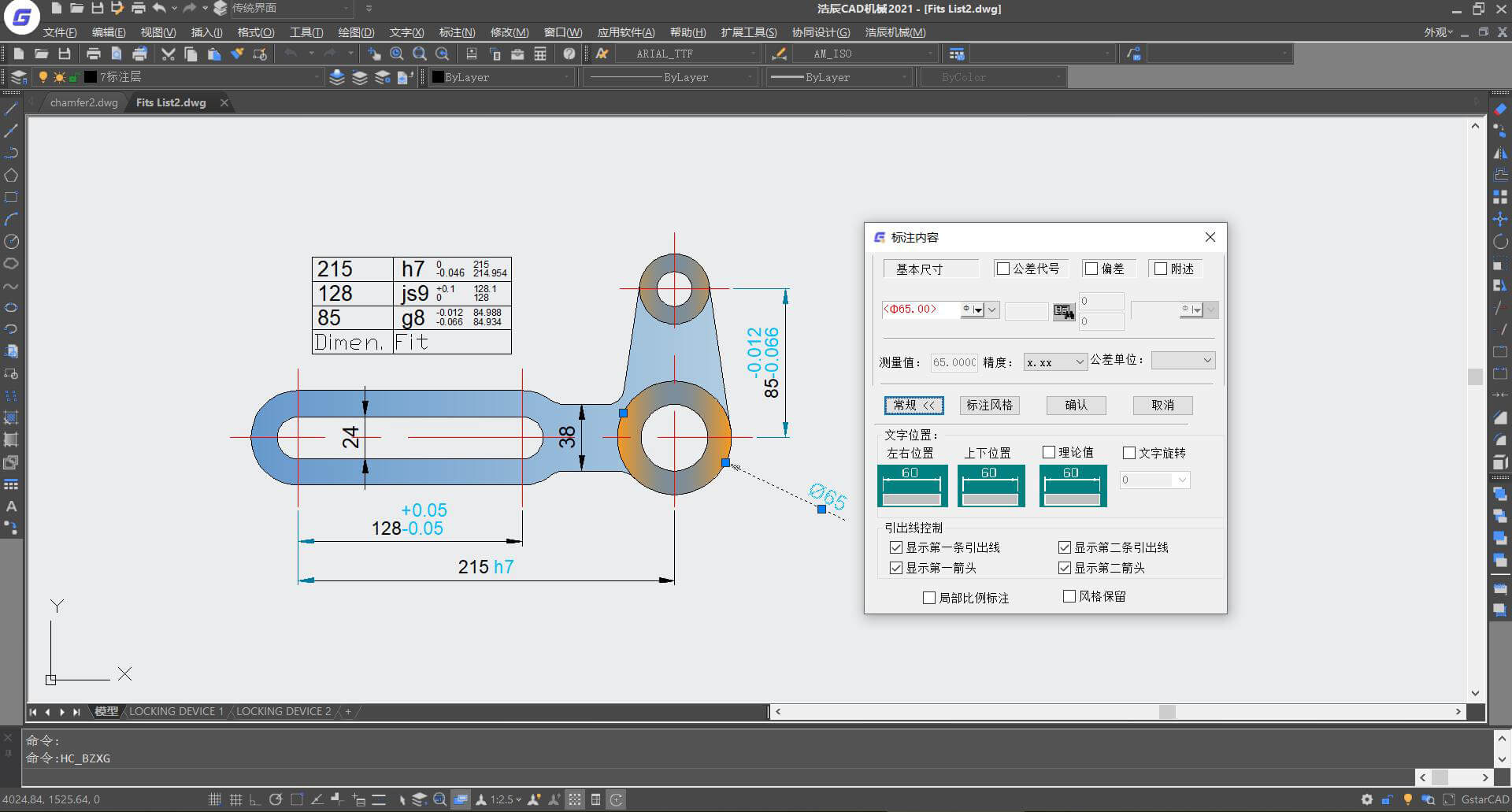Open the Layer Properties Manager icon
The width and height of the screenshot is (1512, 812).
click(x=18, y=77)
